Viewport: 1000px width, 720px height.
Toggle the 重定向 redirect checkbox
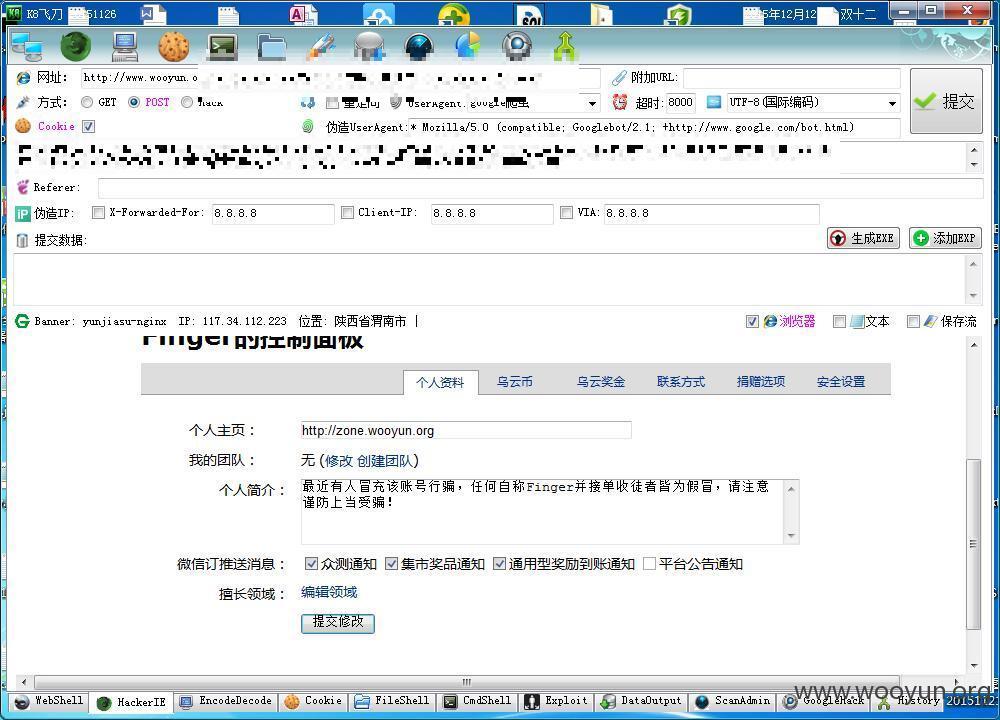[332, 103]
